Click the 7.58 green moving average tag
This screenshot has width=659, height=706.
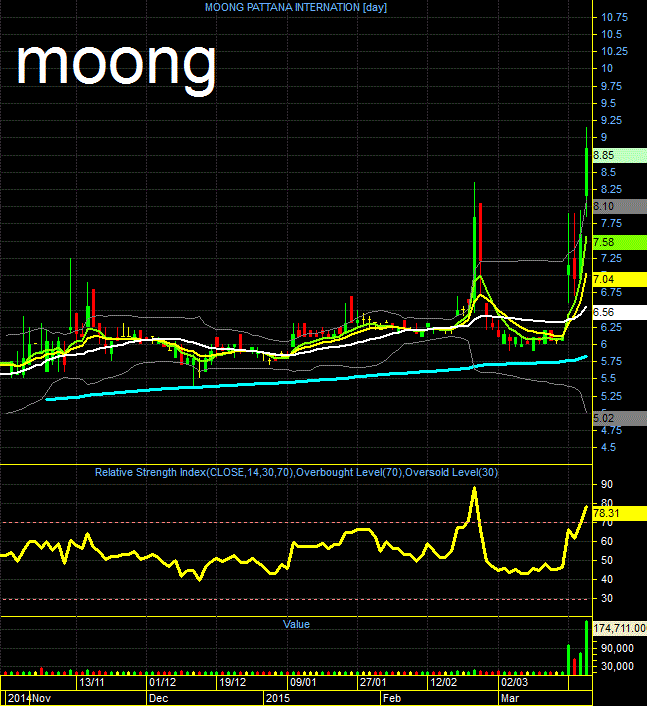(x=620, y=242)
